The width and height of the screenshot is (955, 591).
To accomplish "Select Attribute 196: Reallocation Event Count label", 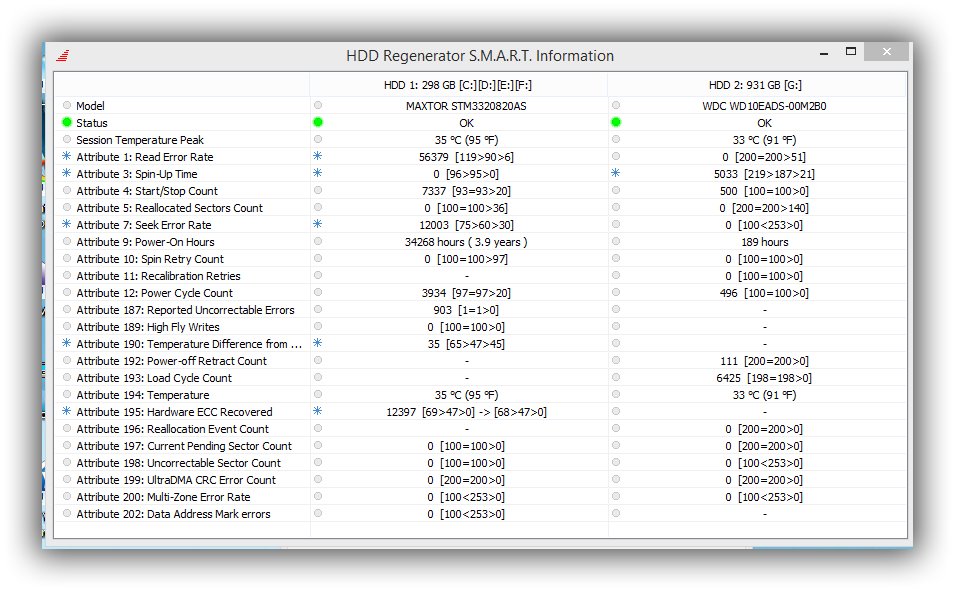I will click(172, 430).
